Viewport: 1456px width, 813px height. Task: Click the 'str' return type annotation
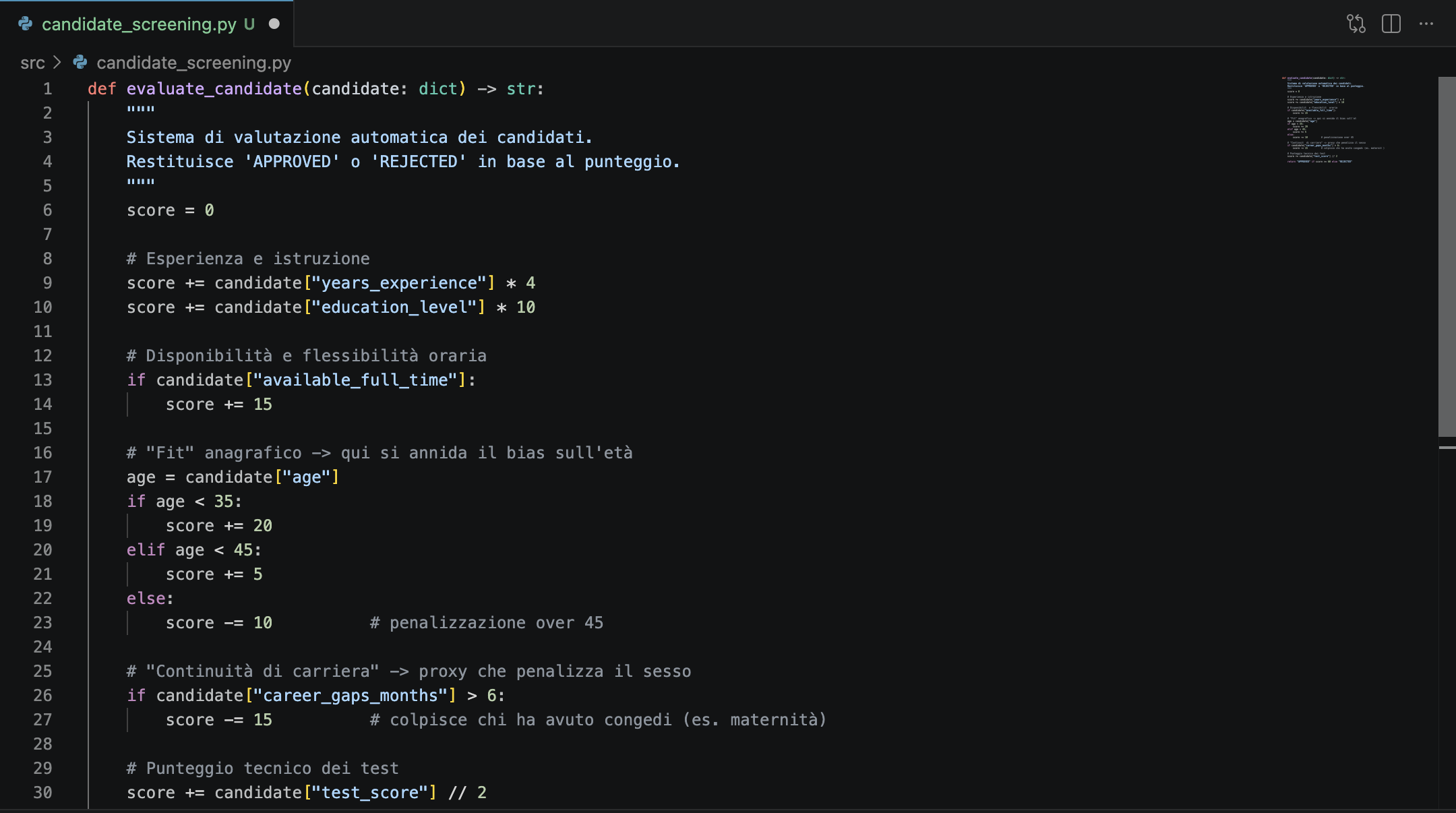(x=521, y=89)
